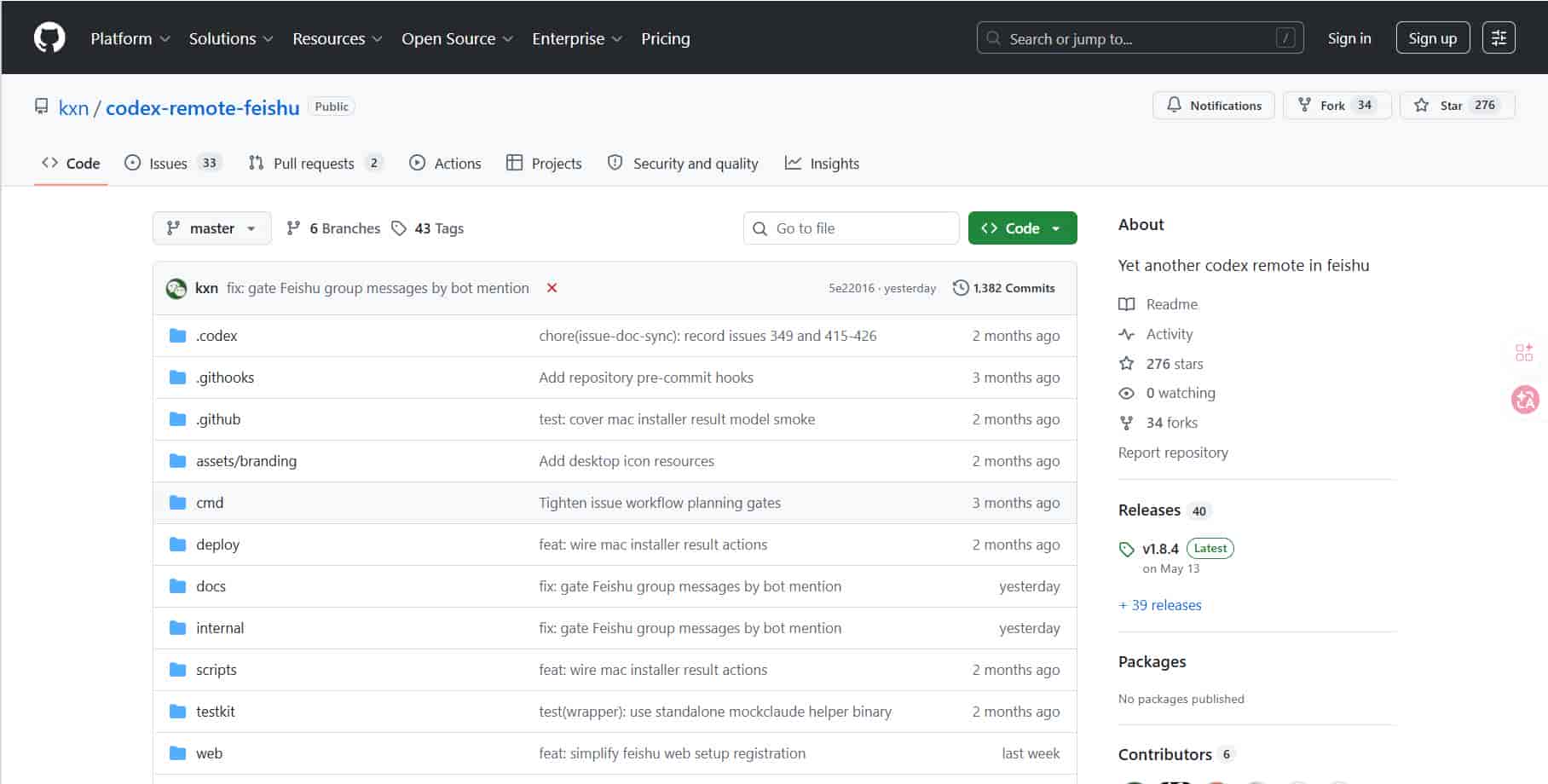Open the Actions tab
1548x784 pixels.
pyautogui.click(x=445, y=163)
